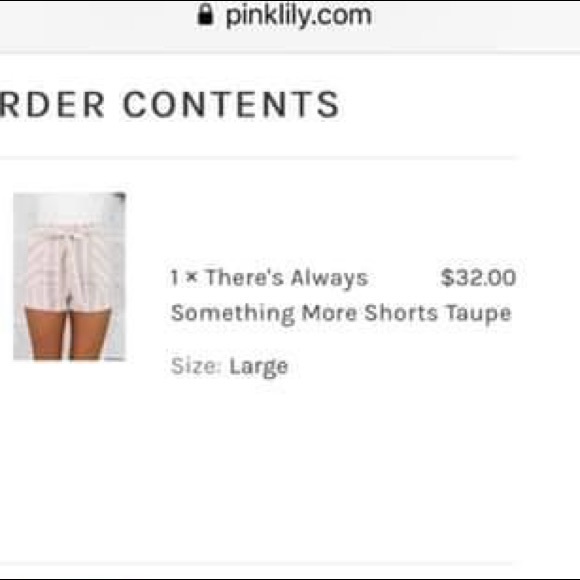Click the word "Taupe" in item name

coord(478,314)
